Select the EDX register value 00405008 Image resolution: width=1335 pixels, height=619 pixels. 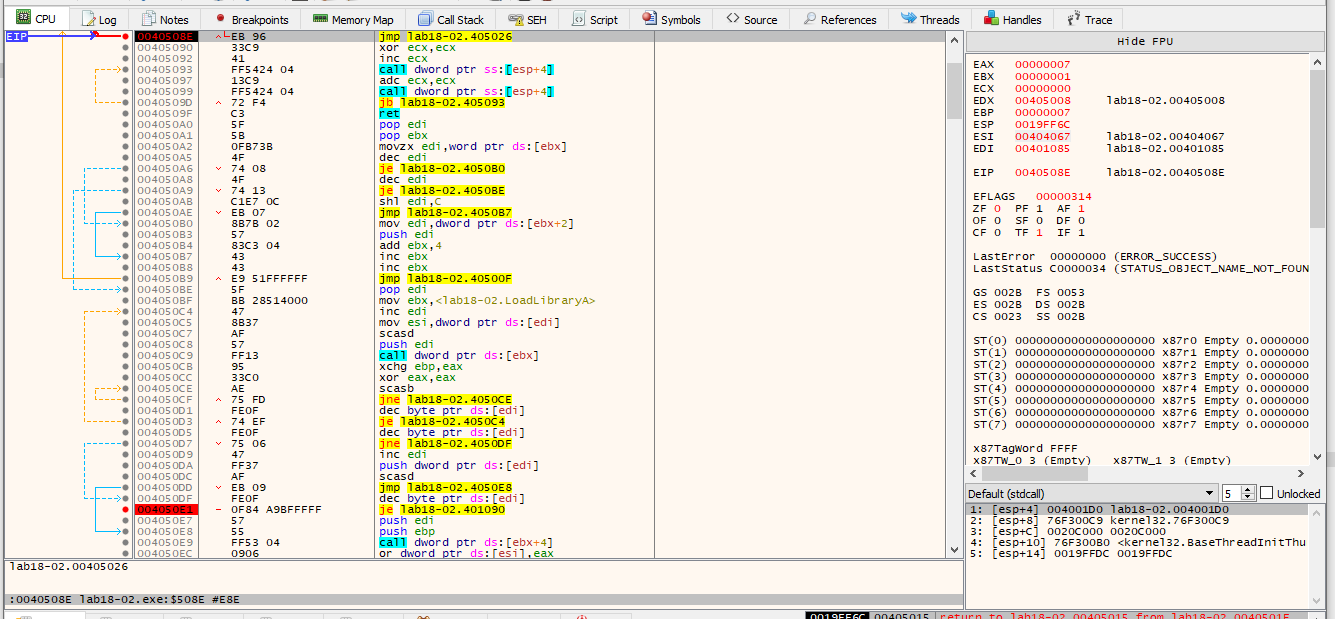pyautogui.click(x=1043, y=100)
